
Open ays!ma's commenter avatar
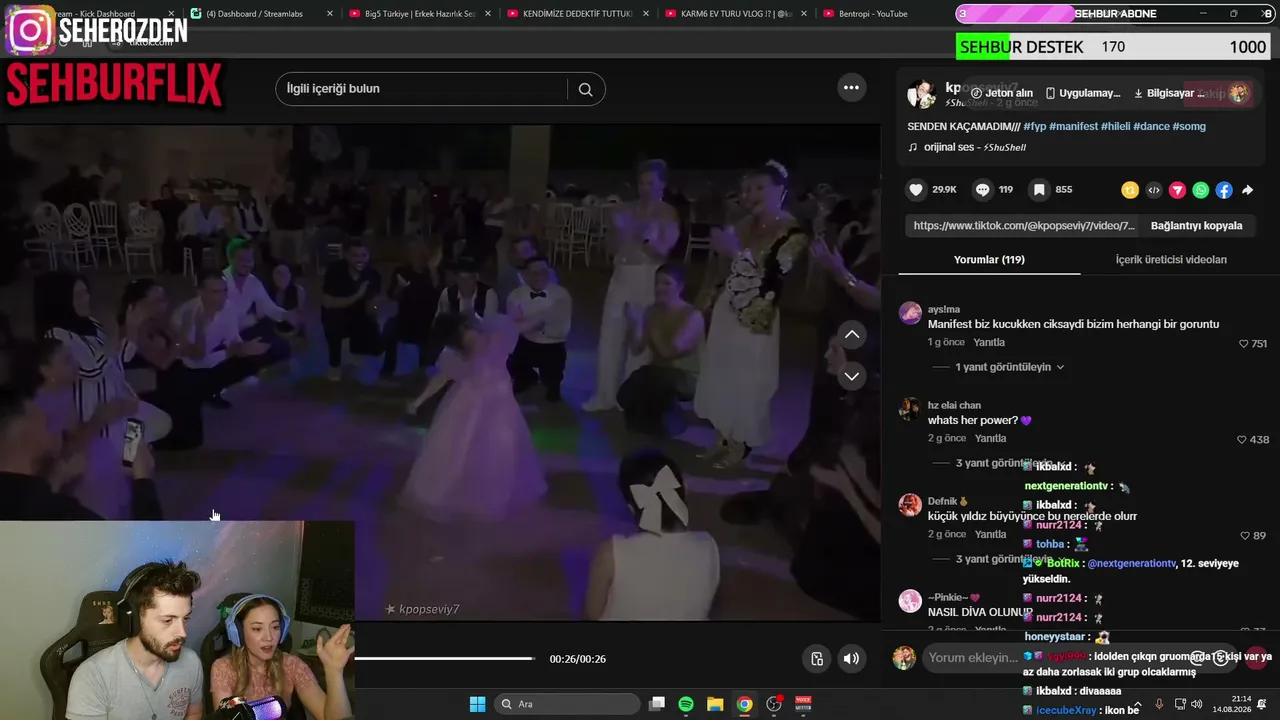pos(910,313)
